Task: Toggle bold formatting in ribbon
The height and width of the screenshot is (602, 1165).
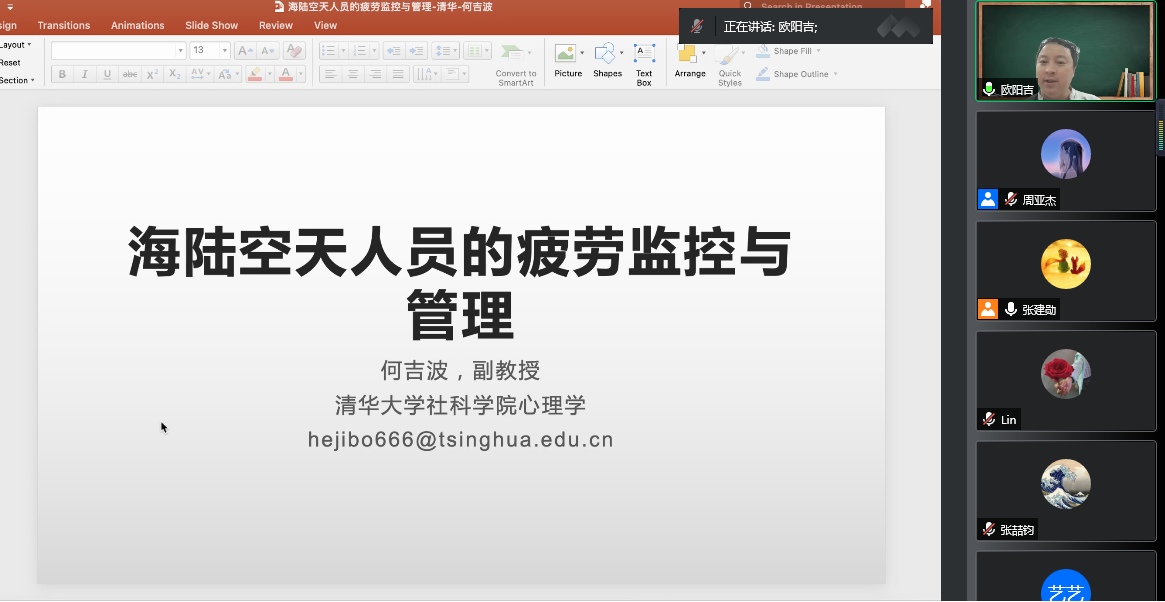Action: 62,74
